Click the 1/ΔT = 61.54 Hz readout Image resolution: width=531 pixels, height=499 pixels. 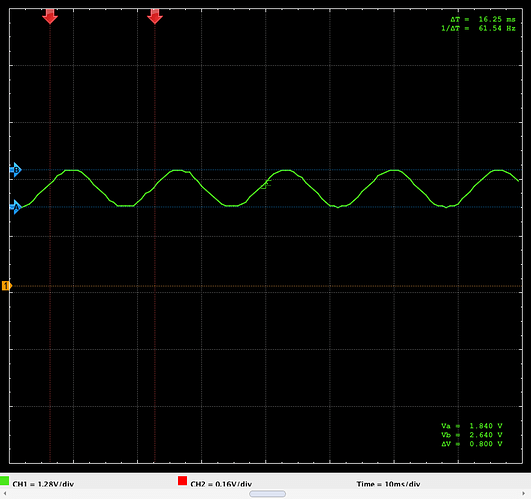point(478,28)
